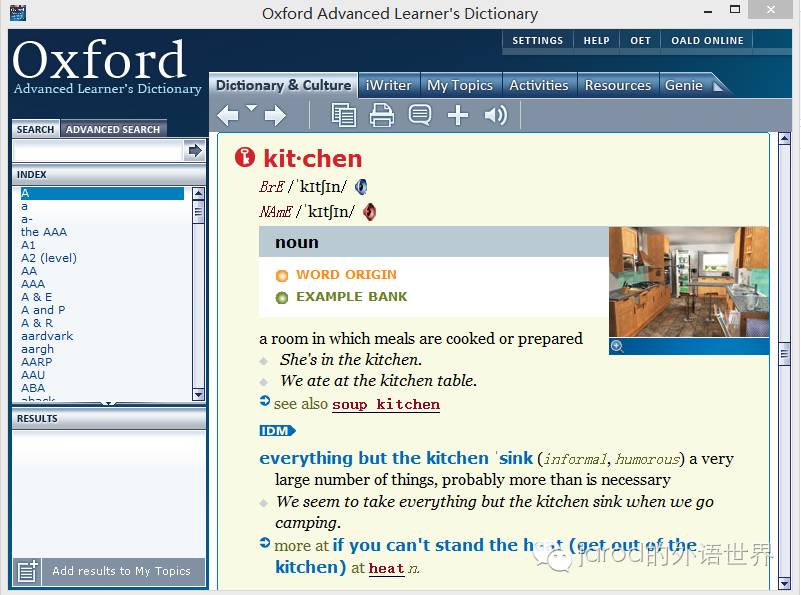
Task: Click the kitchen photo thumbnail
Action: pos(689,282)
